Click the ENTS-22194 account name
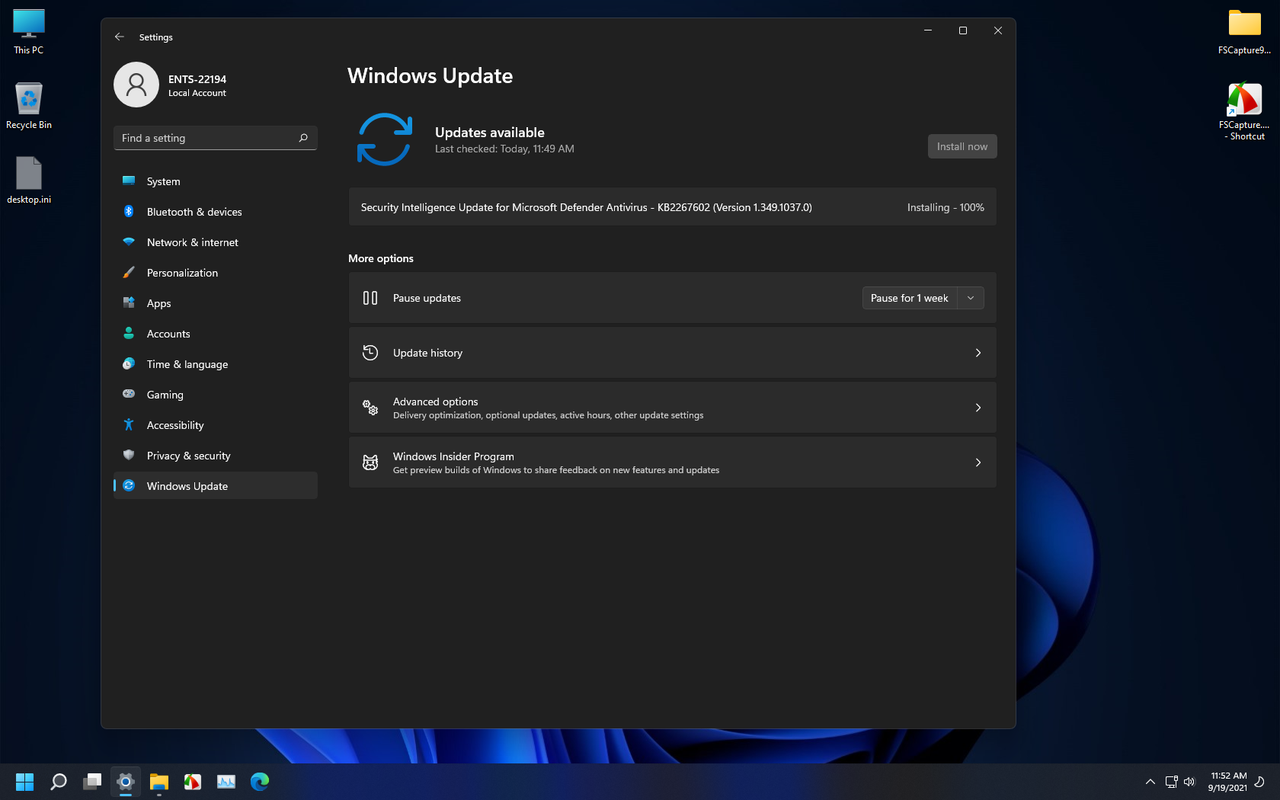Screen dimensions: 1280x800 coord(197,79)
